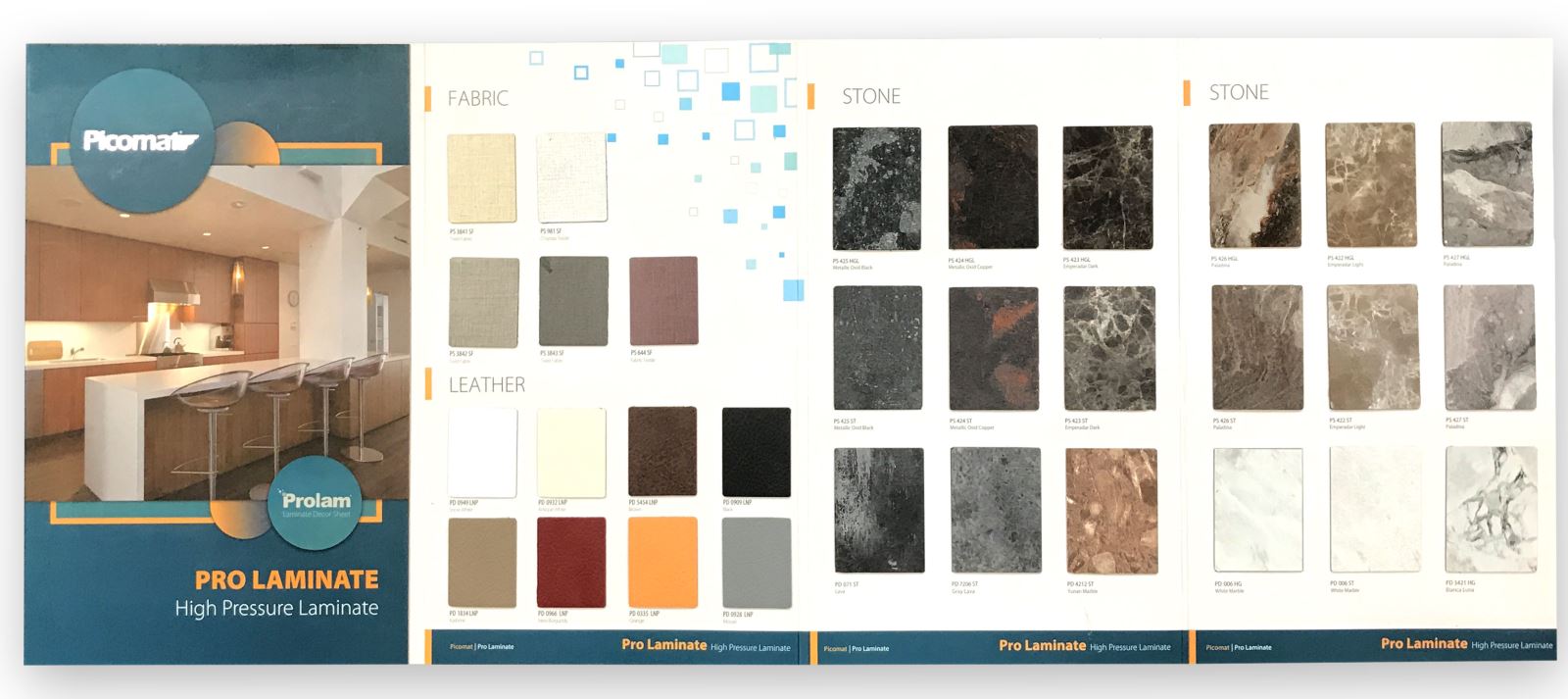Click the footer 'Pro Laminate' title below swatch PD 4212 ST
Viewport: 1568px width, 699px height.
coord(1042,645)
